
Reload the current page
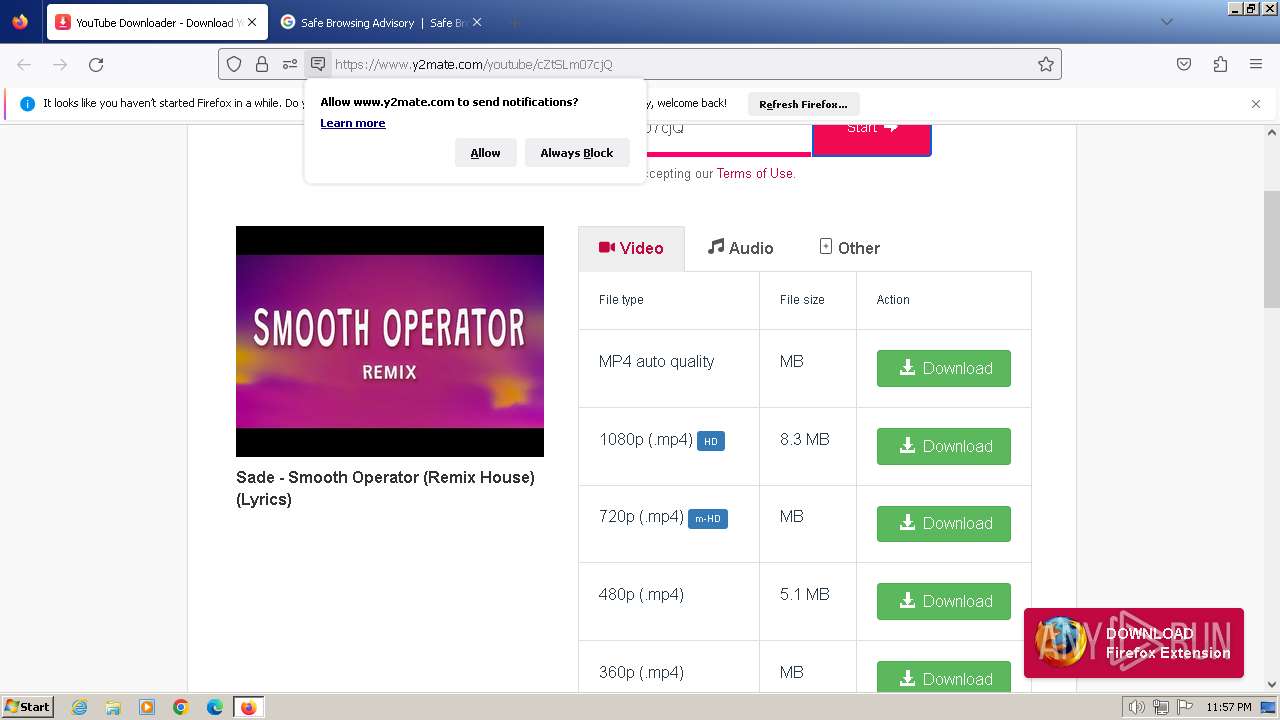96,64
